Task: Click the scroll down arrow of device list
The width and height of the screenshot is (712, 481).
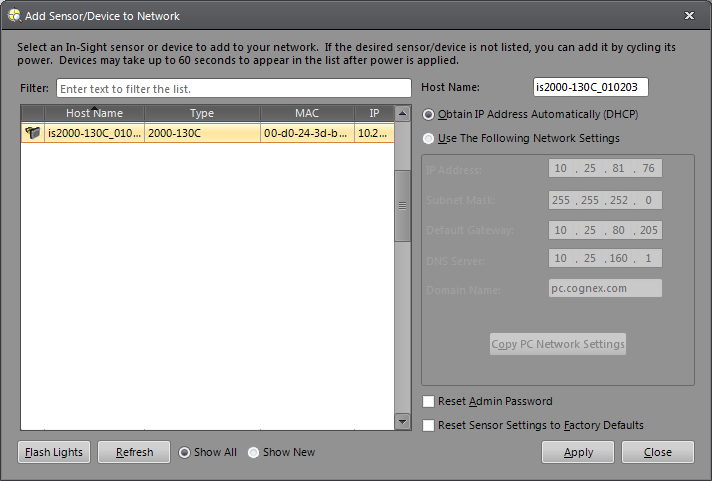Action: click(402, 422)
